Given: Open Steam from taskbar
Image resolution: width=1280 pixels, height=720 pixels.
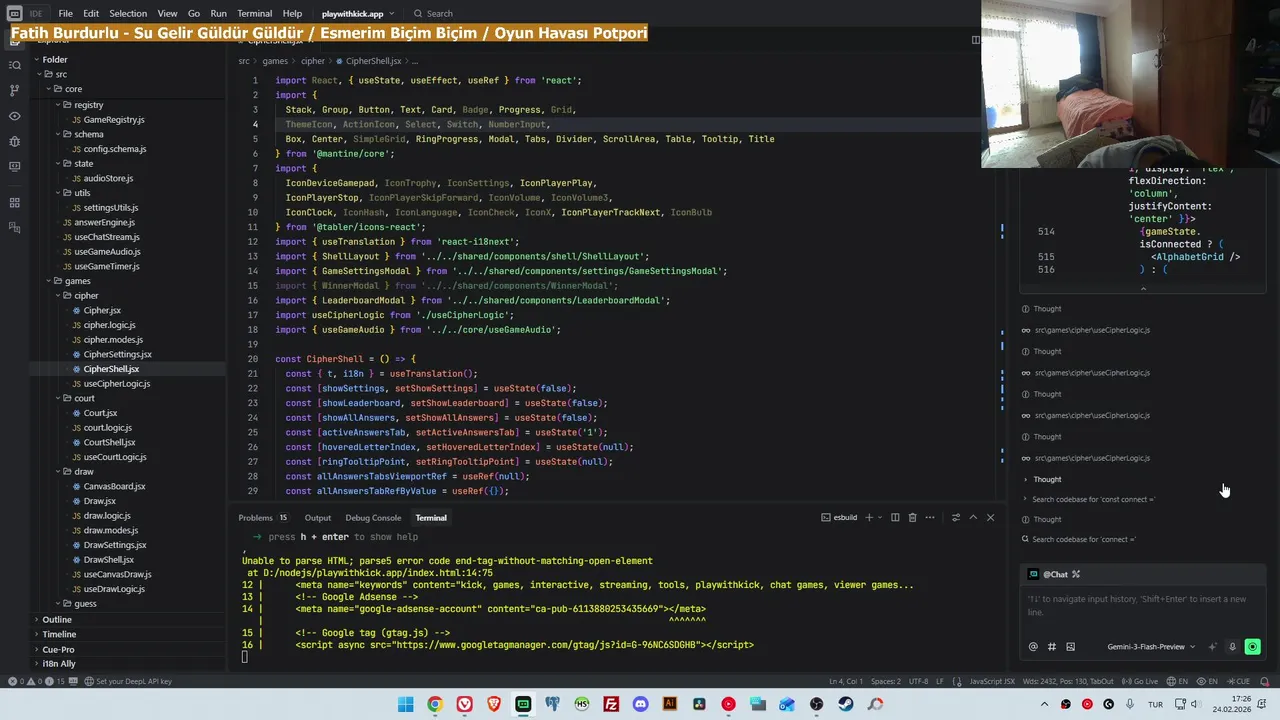Looking at the screenshot, I should point(846,704).
